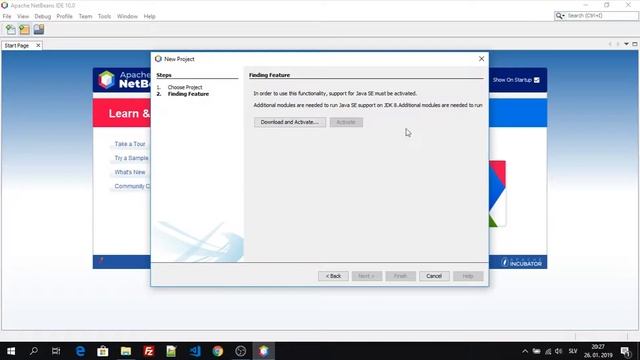The image size is (640, 360).
Task: Open File Explorer from taskbar
Action: tap(126, 351)
